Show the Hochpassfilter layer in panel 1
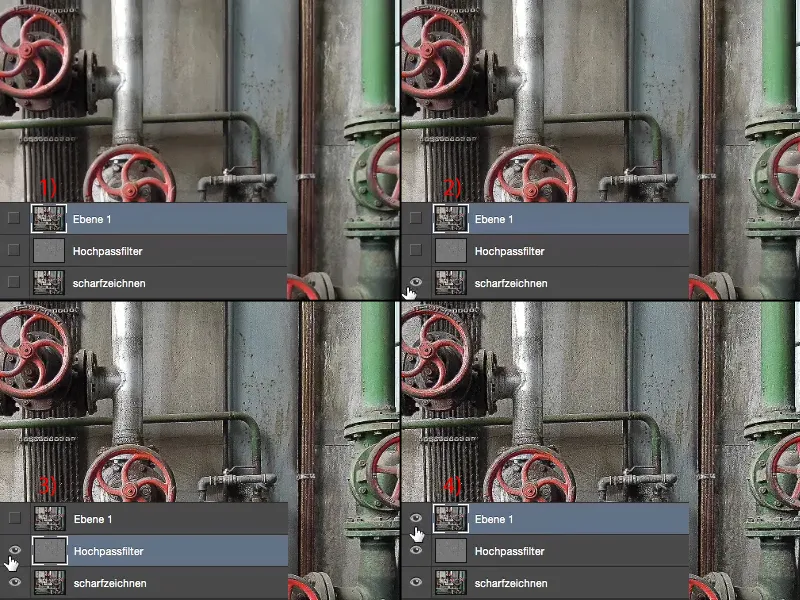800x600 pixels. (x=14, y=250)
